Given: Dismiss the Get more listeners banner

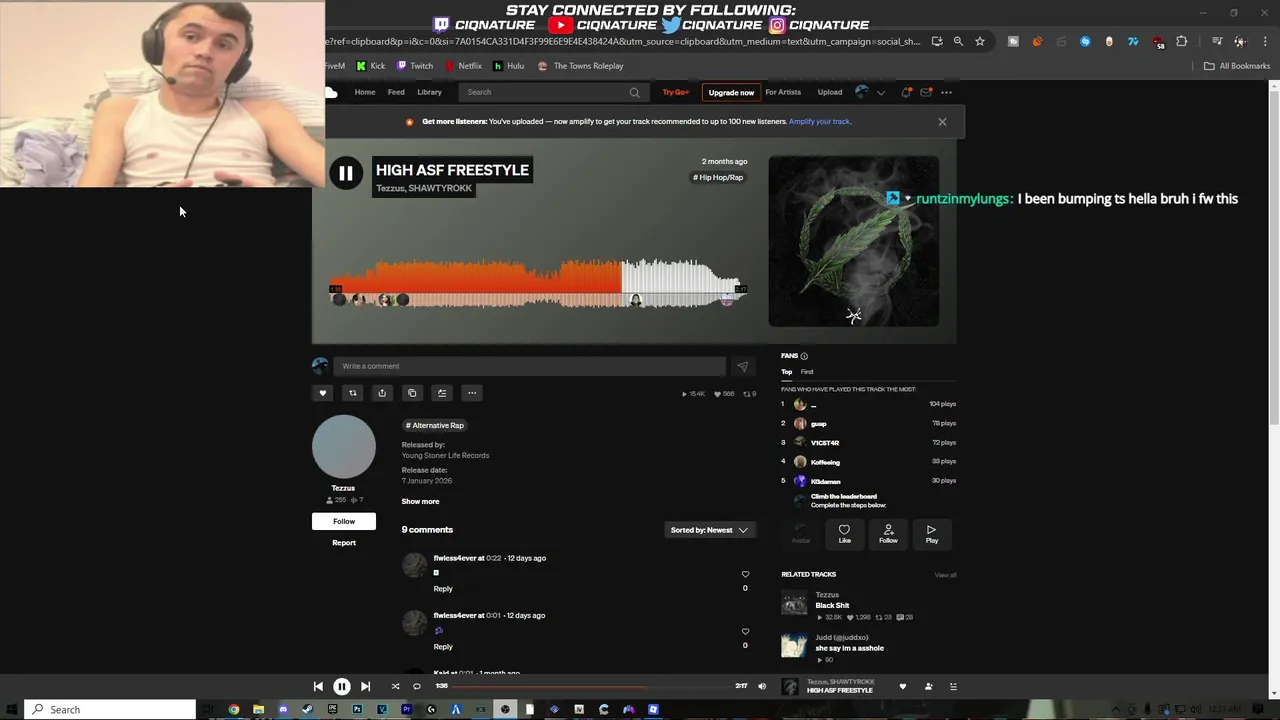Looking at the screenshot, I should 942,122.
